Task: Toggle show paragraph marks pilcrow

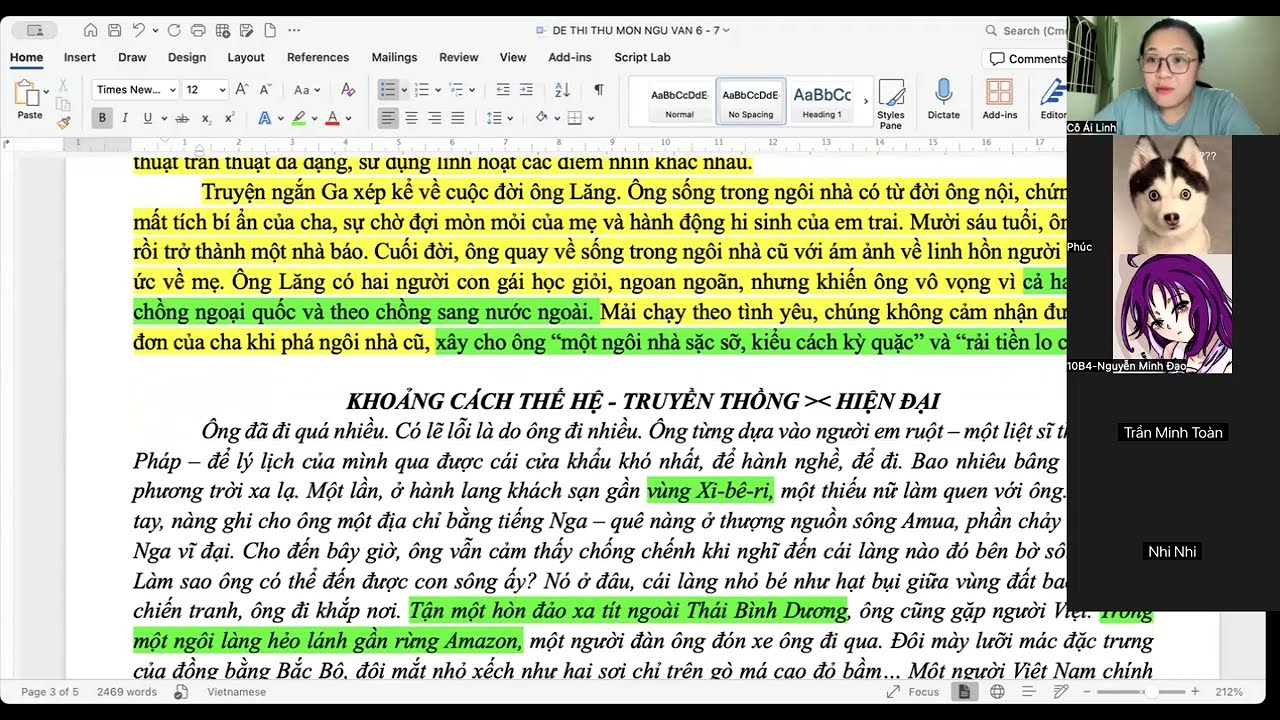Action: click(x=598, y=89)
